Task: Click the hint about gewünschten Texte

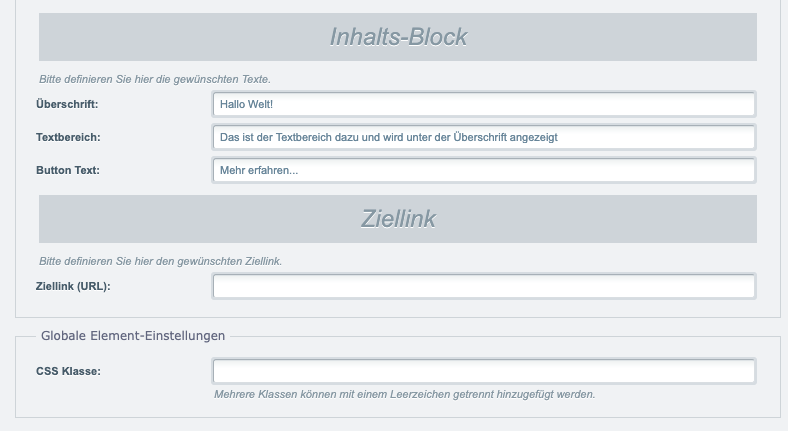Action: click(155, 79)
